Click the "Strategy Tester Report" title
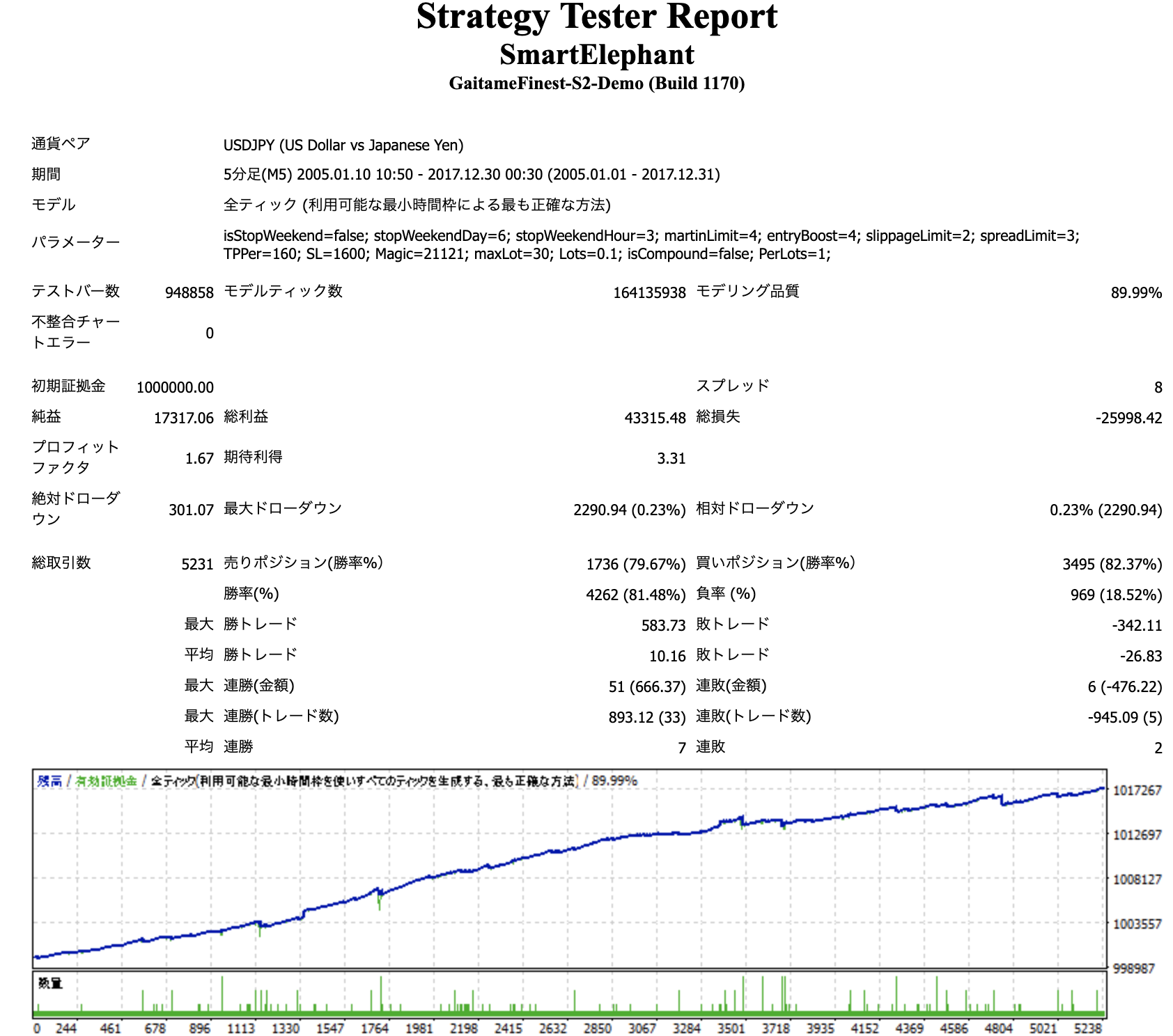The image size is (1173, 1036). pyautogui.click(x=596, y=17)
